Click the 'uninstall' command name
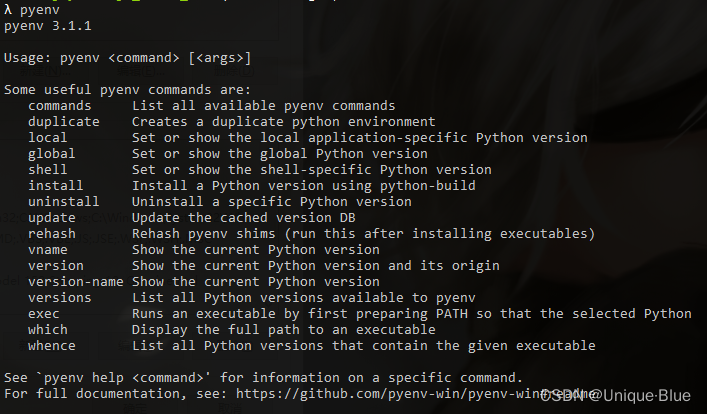 (64, 202)
